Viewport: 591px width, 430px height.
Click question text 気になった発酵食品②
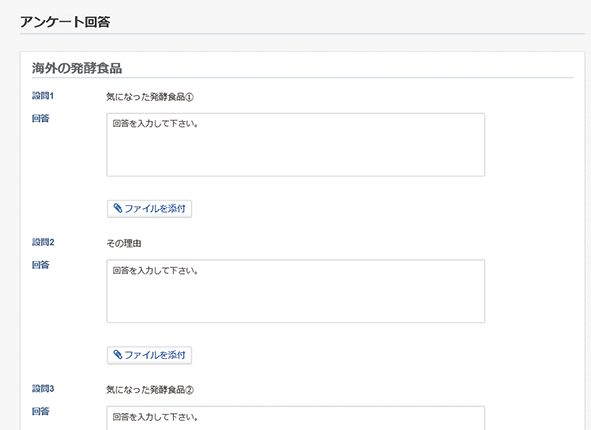click(x=150, y=390)
